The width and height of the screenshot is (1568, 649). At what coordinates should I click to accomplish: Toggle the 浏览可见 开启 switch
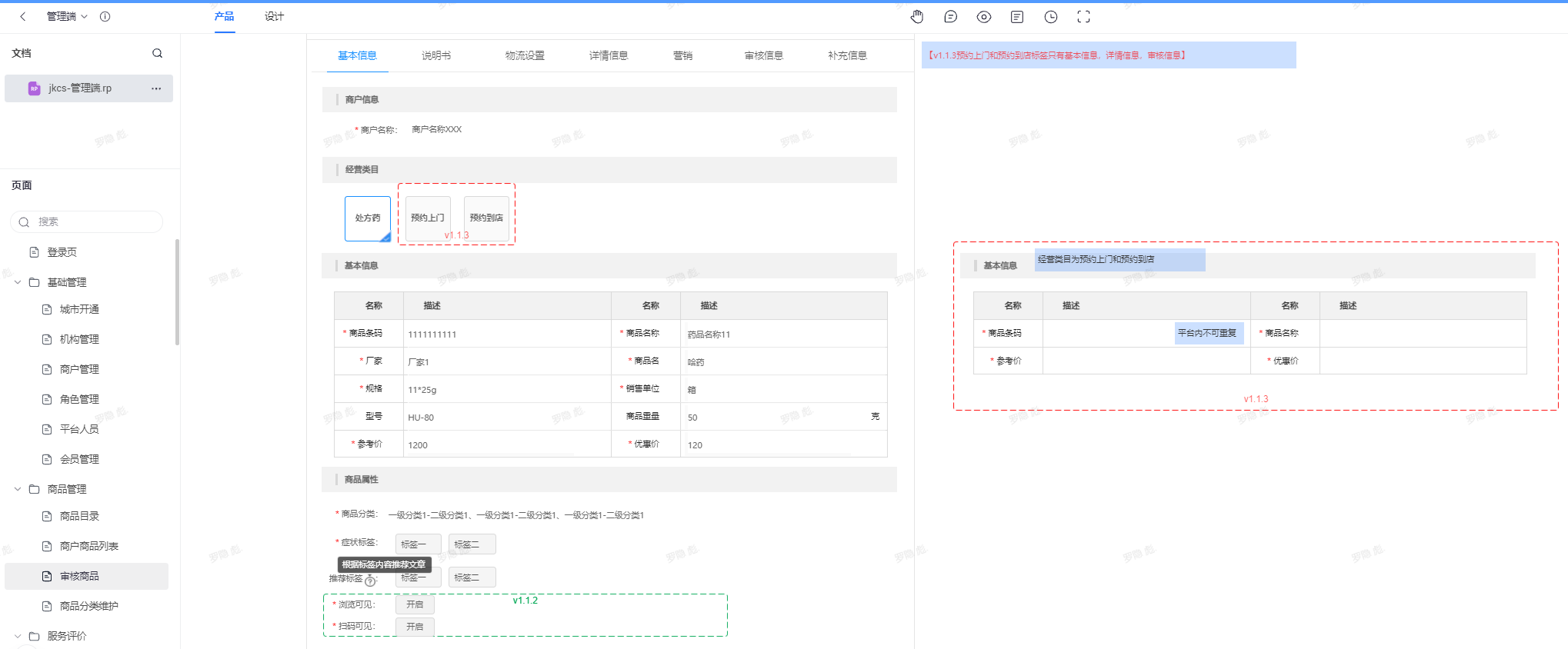tap(415, 604)
